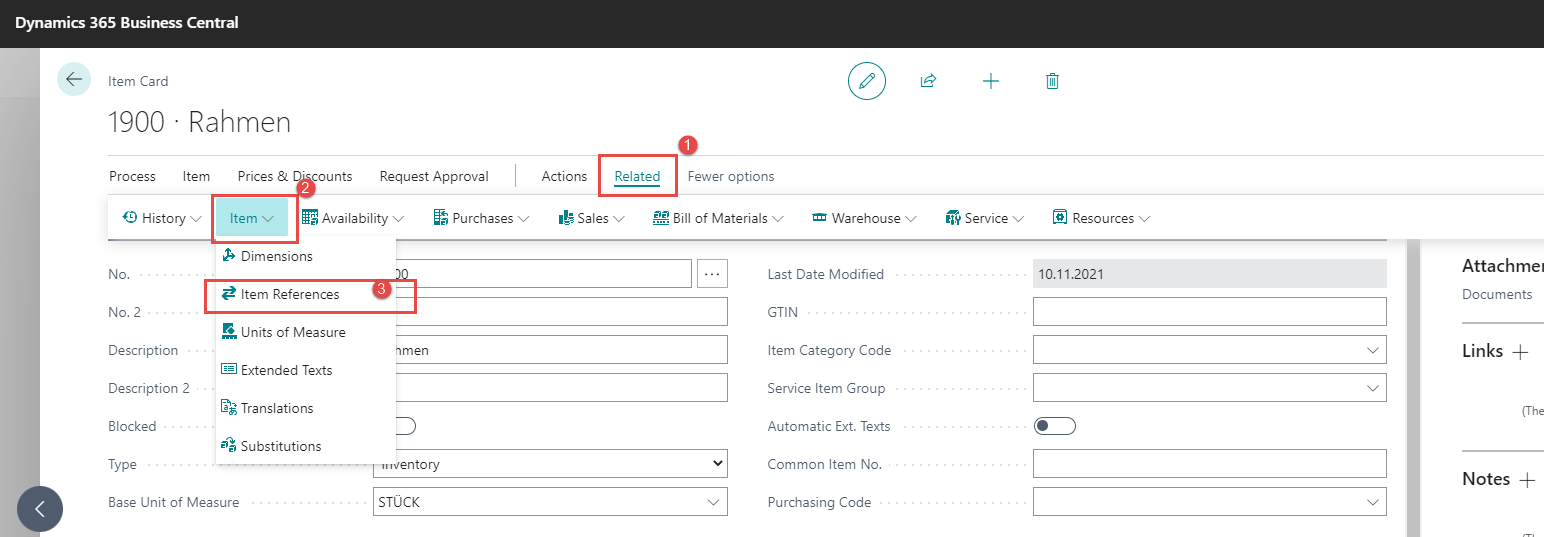The width and height of the screenshot is (1544, 537).
Task: Choose Units of Measure menu entry
Action: 306,332
